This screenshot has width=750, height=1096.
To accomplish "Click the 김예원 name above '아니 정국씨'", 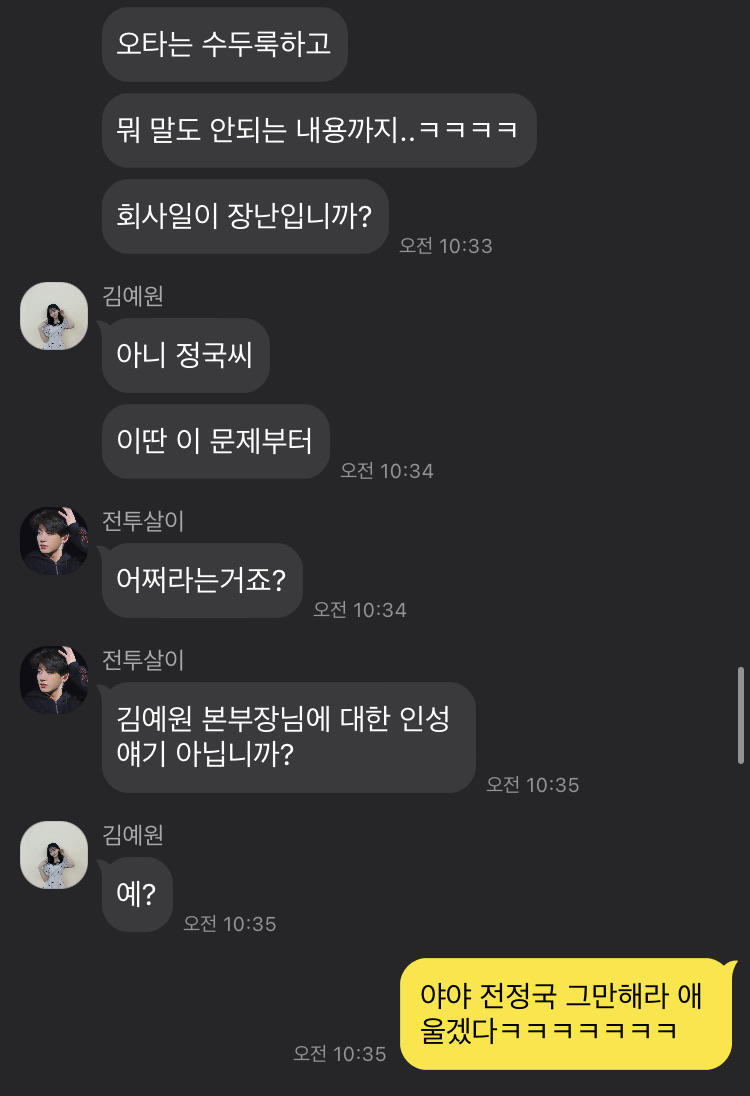I will (133, 296).
